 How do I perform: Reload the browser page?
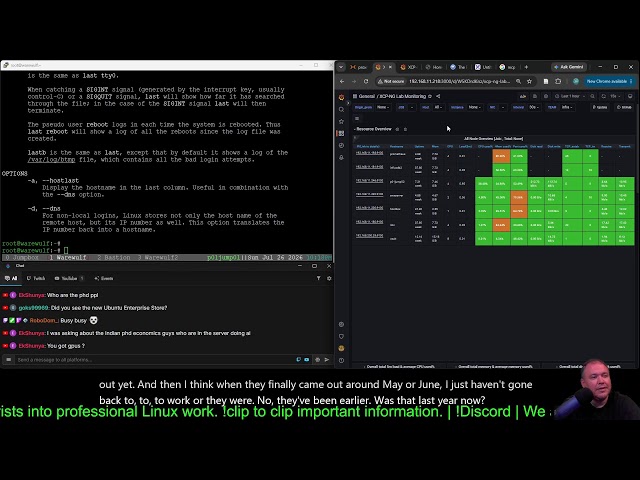point(366,81)
